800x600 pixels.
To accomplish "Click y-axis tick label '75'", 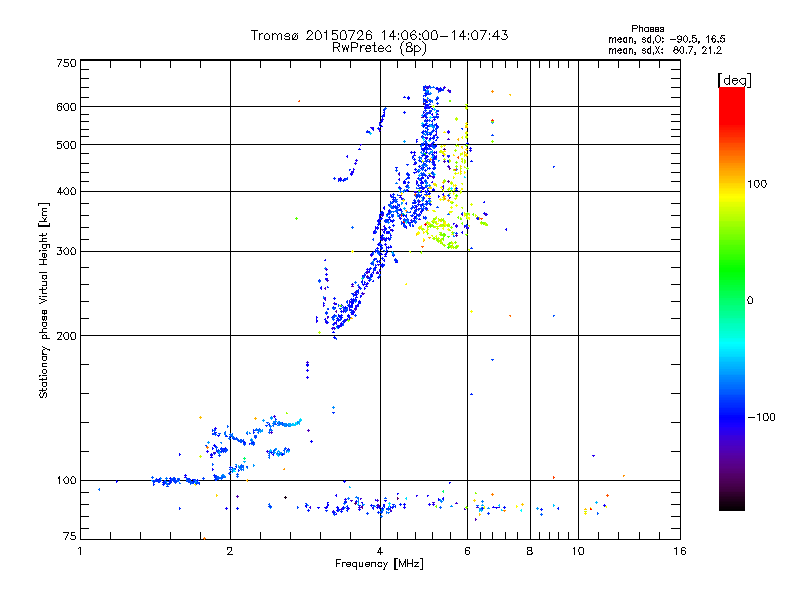I will [70, 536].
